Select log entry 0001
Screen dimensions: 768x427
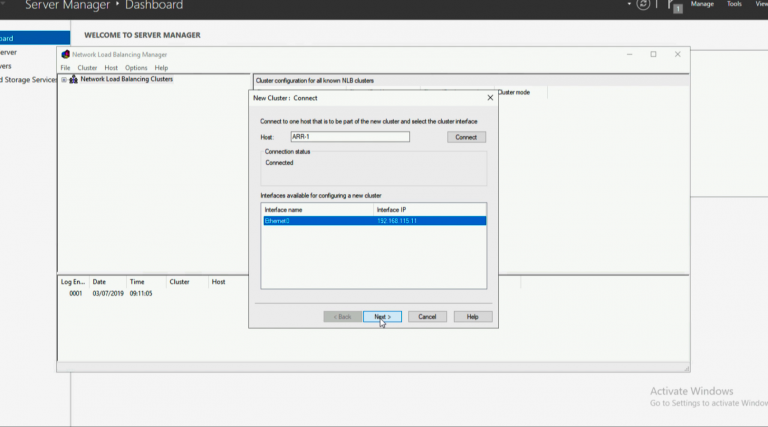[x=75, y=293]
